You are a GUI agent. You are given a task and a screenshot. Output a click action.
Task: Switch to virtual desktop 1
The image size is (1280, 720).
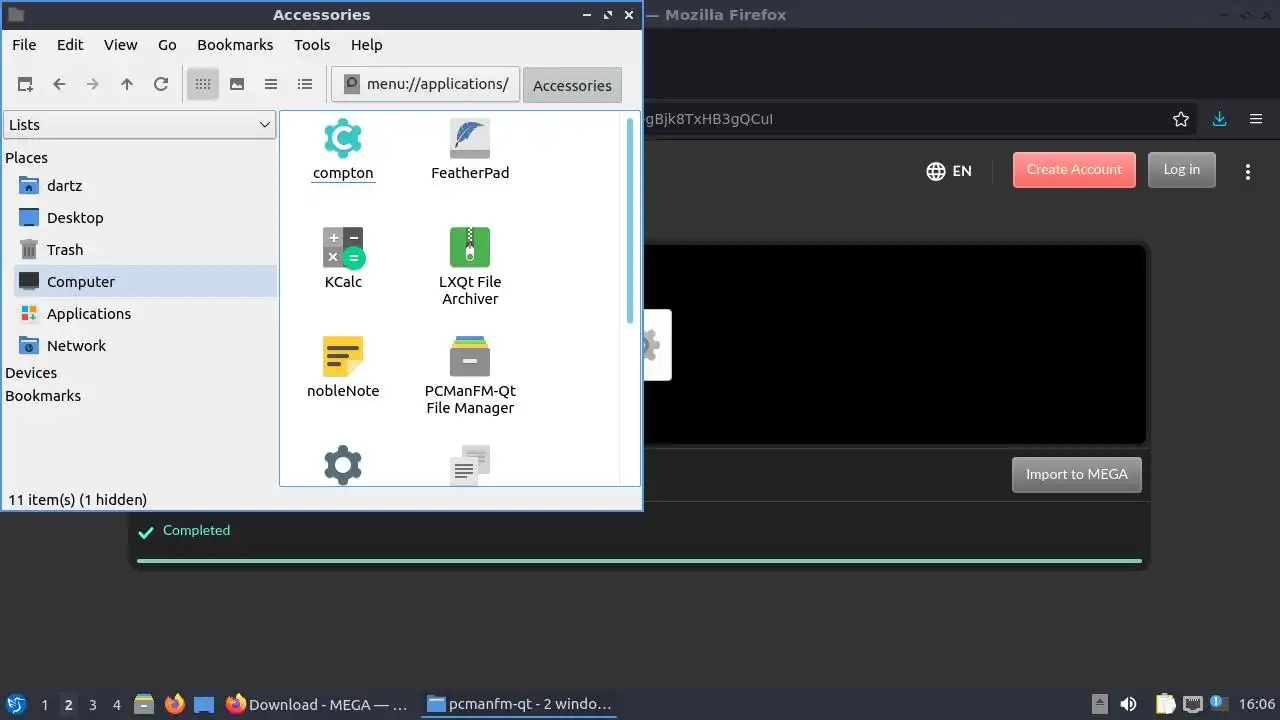pyautogui.click(x=44, y=705)
